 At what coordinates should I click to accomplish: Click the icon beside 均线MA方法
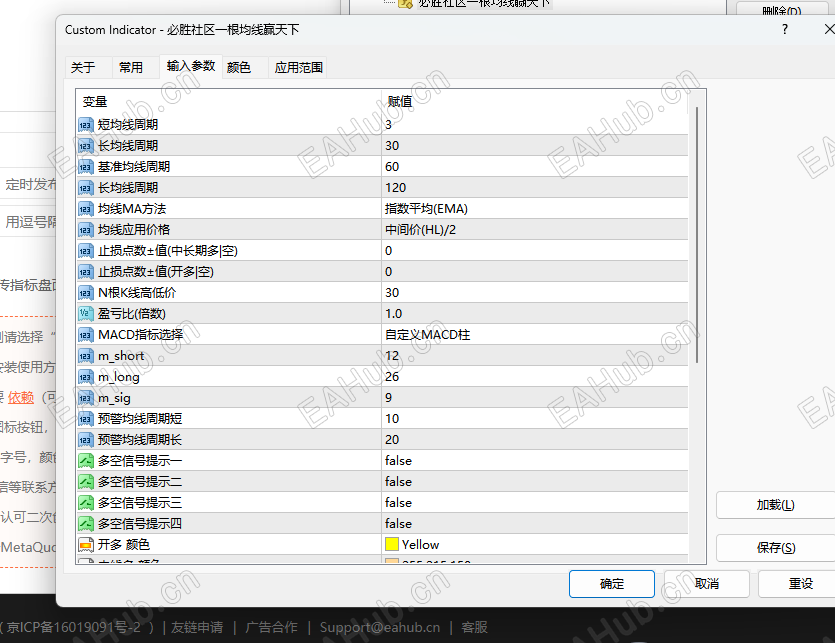pyautogui.click(x=86, y=209)
